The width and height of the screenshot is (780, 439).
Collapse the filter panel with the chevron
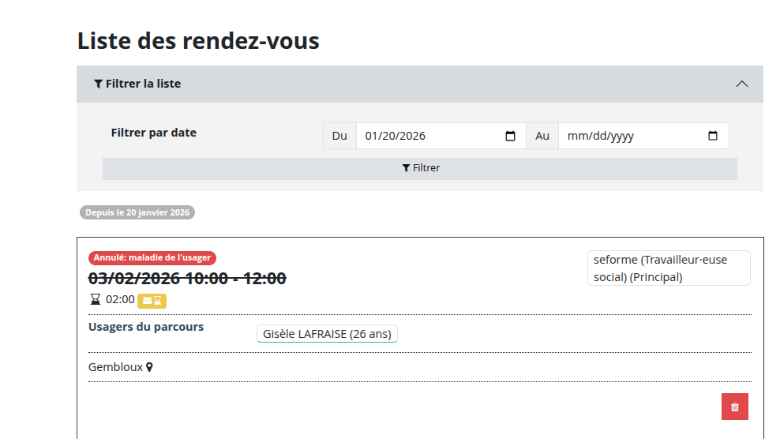pyautogui.click(x=742, y=84)
